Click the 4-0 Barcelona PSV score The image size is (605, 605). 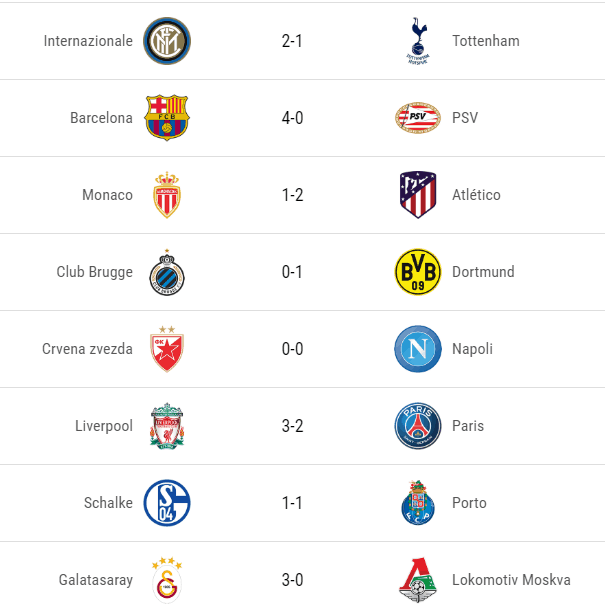coord(292,118)
